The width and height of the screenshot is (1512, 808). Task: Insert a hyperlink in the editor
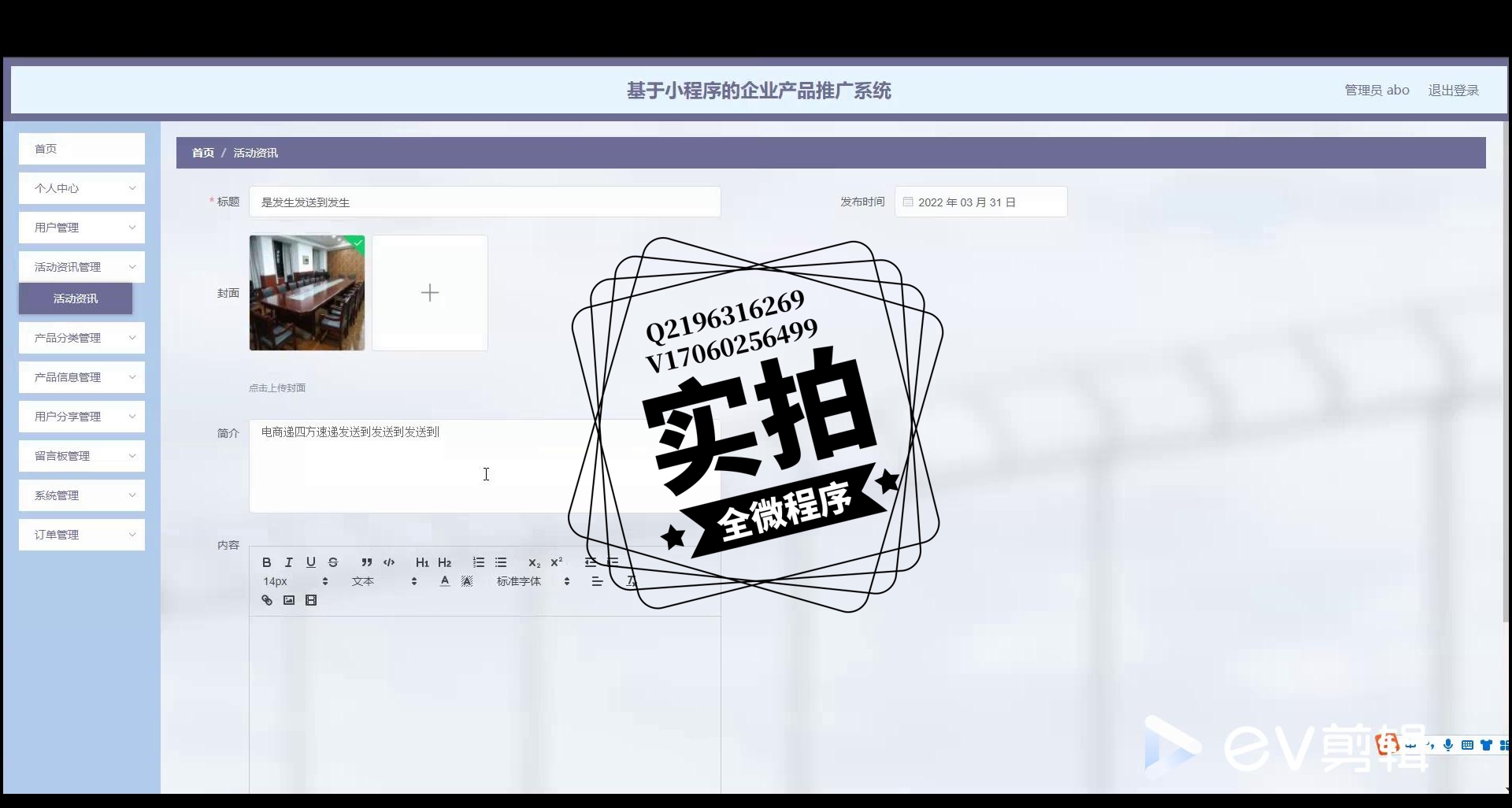(x=267, y=600)
